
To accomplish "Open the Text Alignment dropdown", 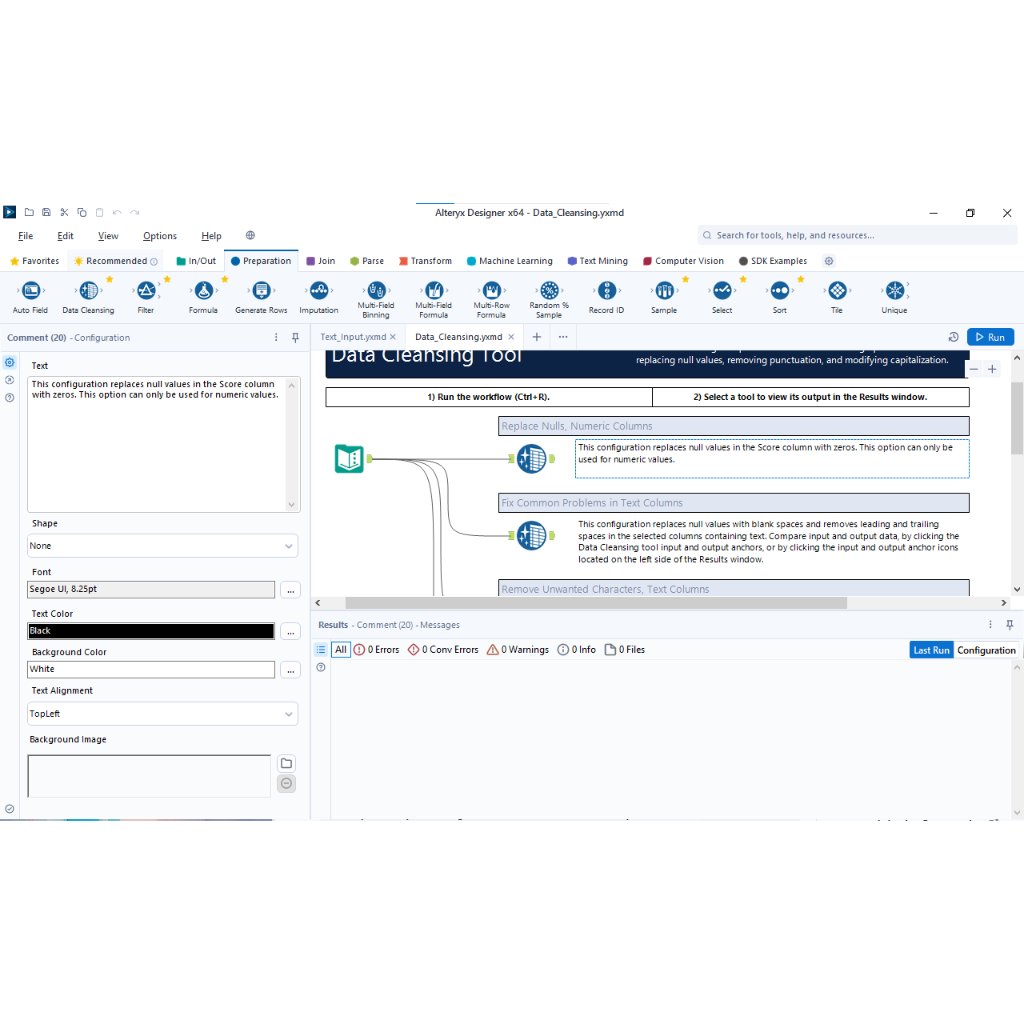I will (163, 714).
